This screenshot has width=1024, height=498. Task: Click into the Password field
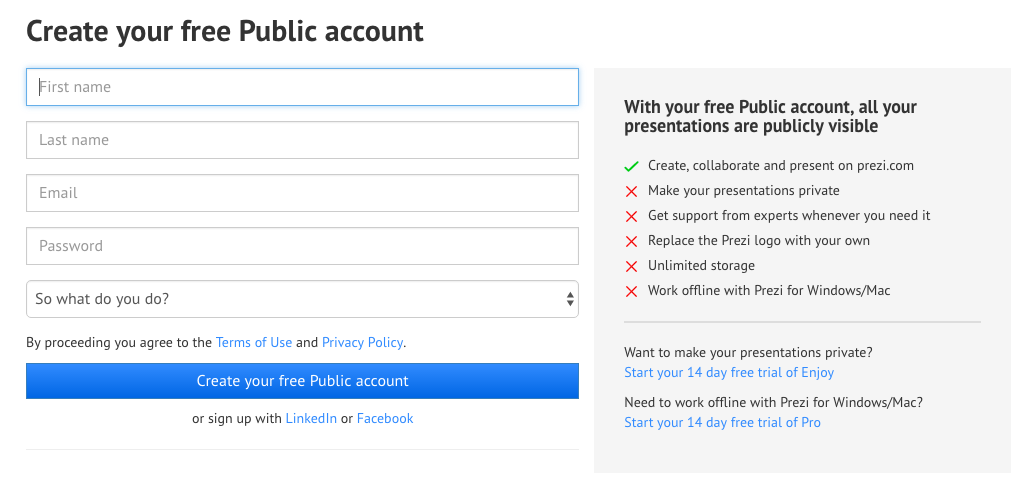click(302, 246)
